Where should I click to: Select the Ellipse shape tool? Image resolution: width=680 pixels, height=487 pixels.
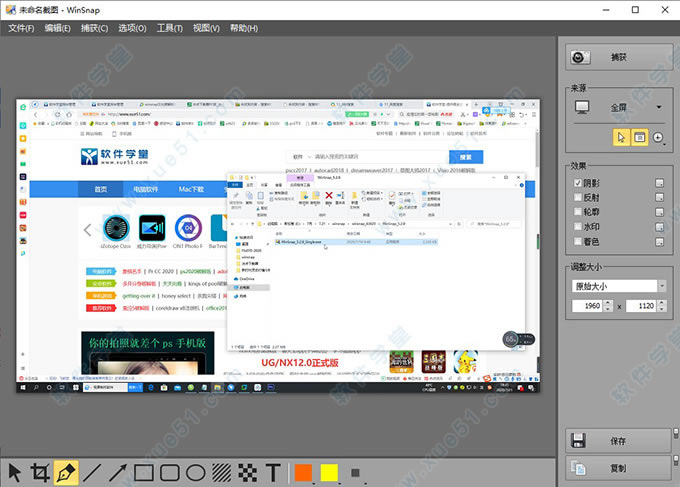pyautogui.click(x=196, y=473)
